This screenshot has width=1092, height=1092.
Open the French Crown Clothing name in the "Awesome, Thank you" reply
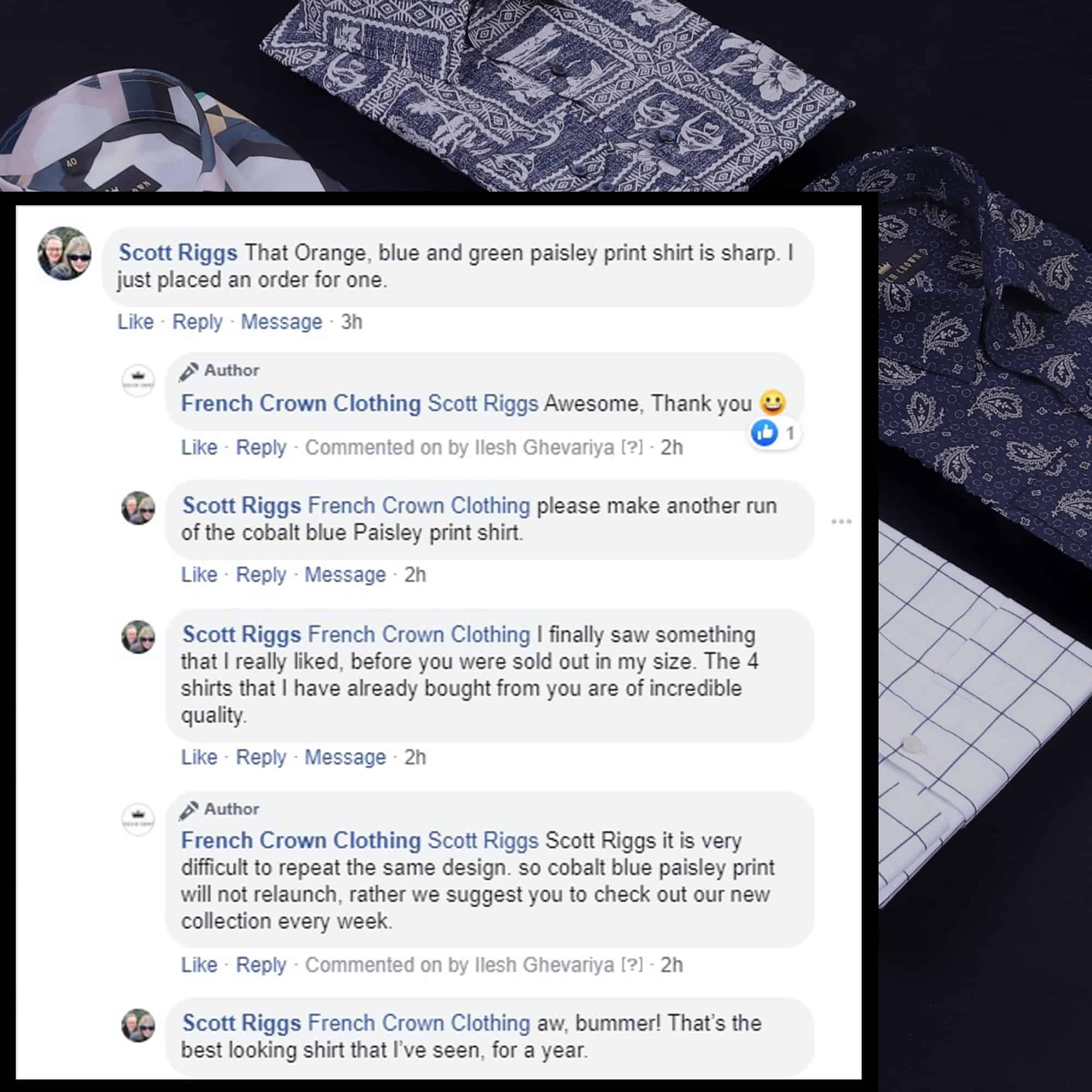[x=301, y=403]
